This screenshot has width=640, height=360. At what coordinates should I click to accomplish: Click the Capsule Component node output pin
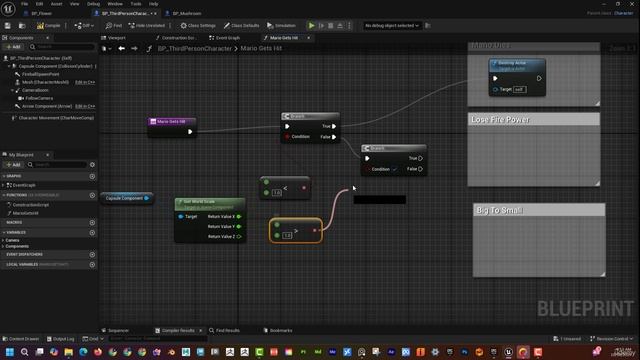tap(147, 198)
